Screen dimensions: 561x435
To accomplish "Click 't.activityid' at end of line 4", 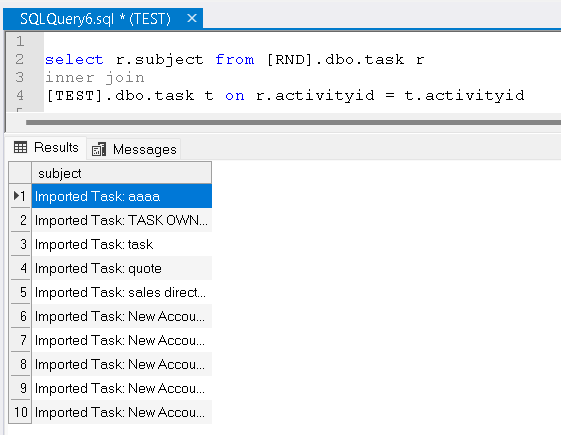I will pyautogui.click(x=464, y=96).
